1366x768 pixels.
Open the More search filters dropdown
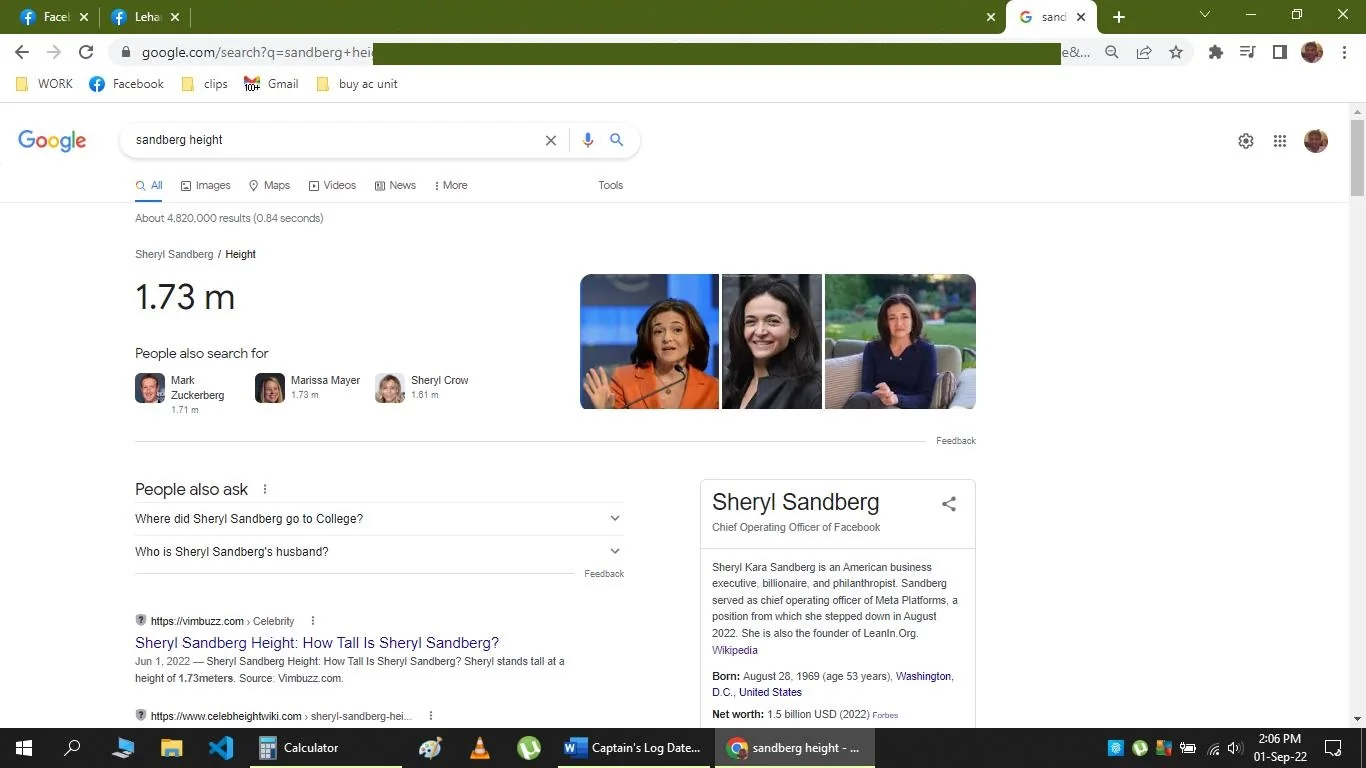coord(451,185)
